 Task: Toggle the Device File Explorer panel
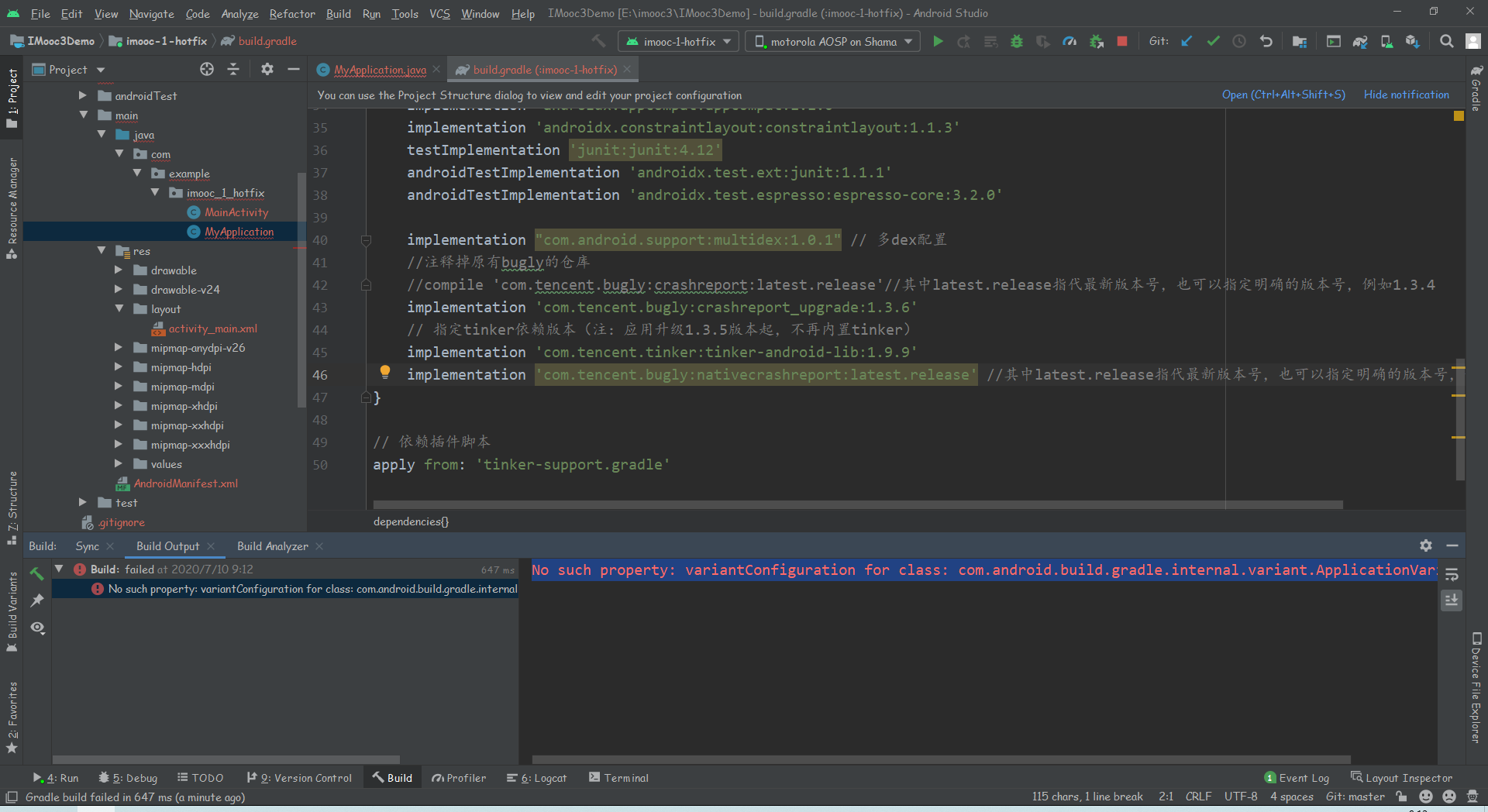(1476, 688)
